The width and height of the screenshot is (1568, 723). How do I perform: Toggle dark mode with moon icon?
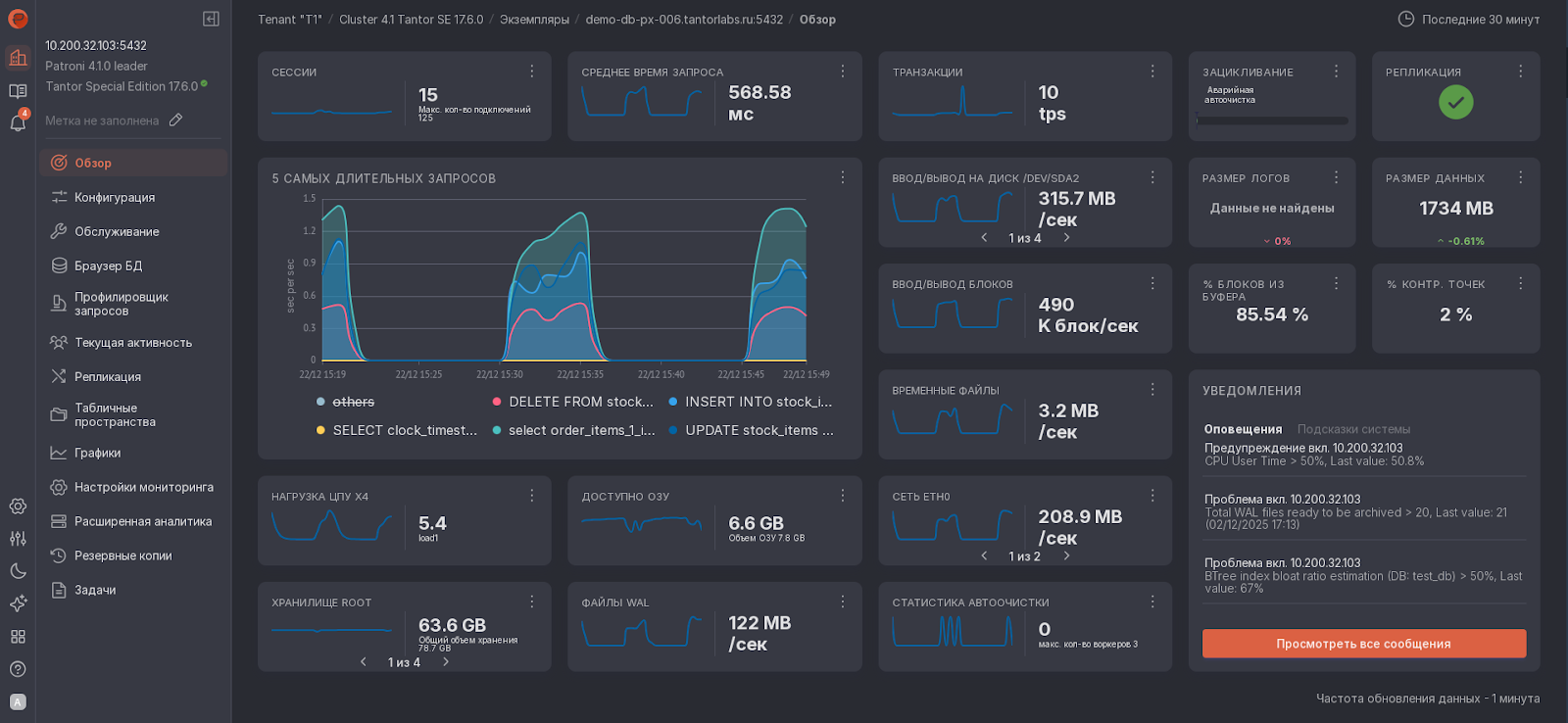(x=18, y=571)
